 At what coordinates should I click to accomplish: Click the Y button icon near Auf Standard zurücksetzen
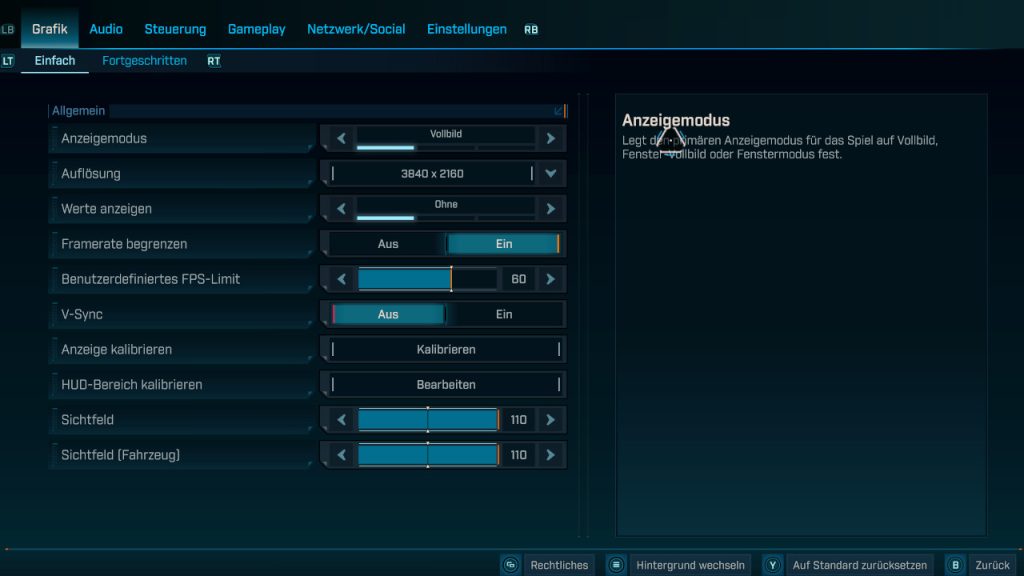772,564
